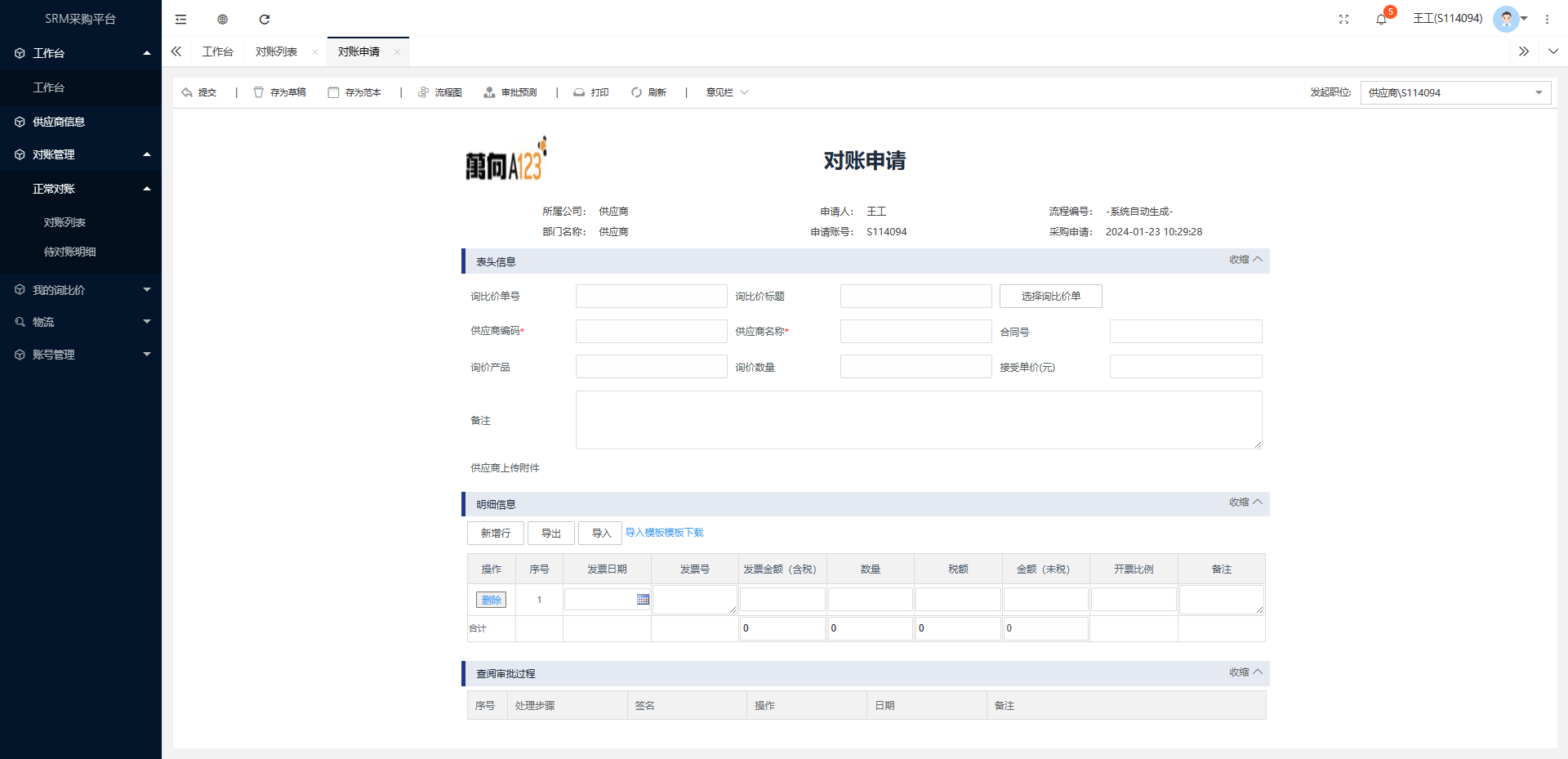Open the 发起职位 dropdown
Image resolution: width=1568 pixels, height=759 pixels.
(1455, 92)
